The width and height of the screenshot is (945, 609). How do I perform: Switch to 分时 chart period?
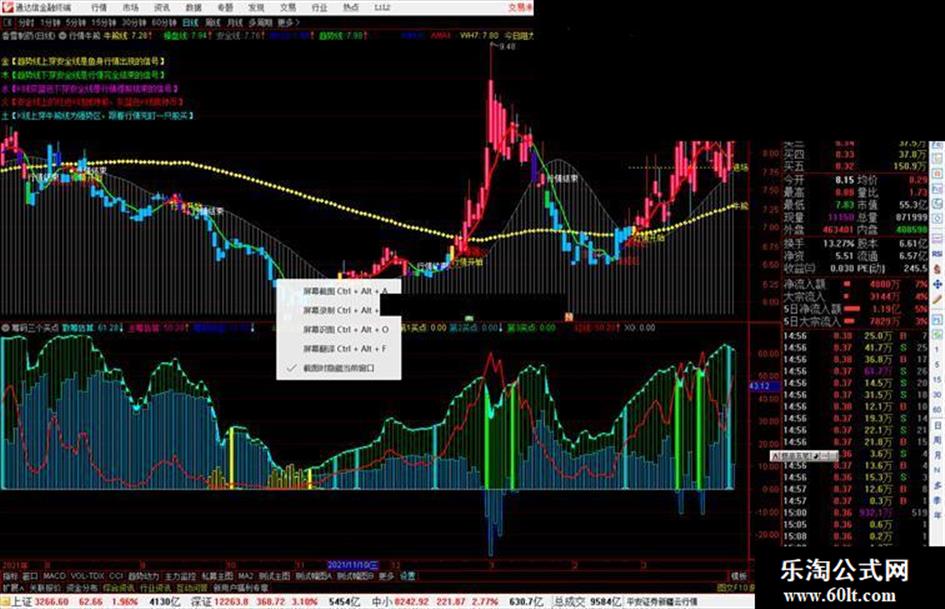coord(26,22)
